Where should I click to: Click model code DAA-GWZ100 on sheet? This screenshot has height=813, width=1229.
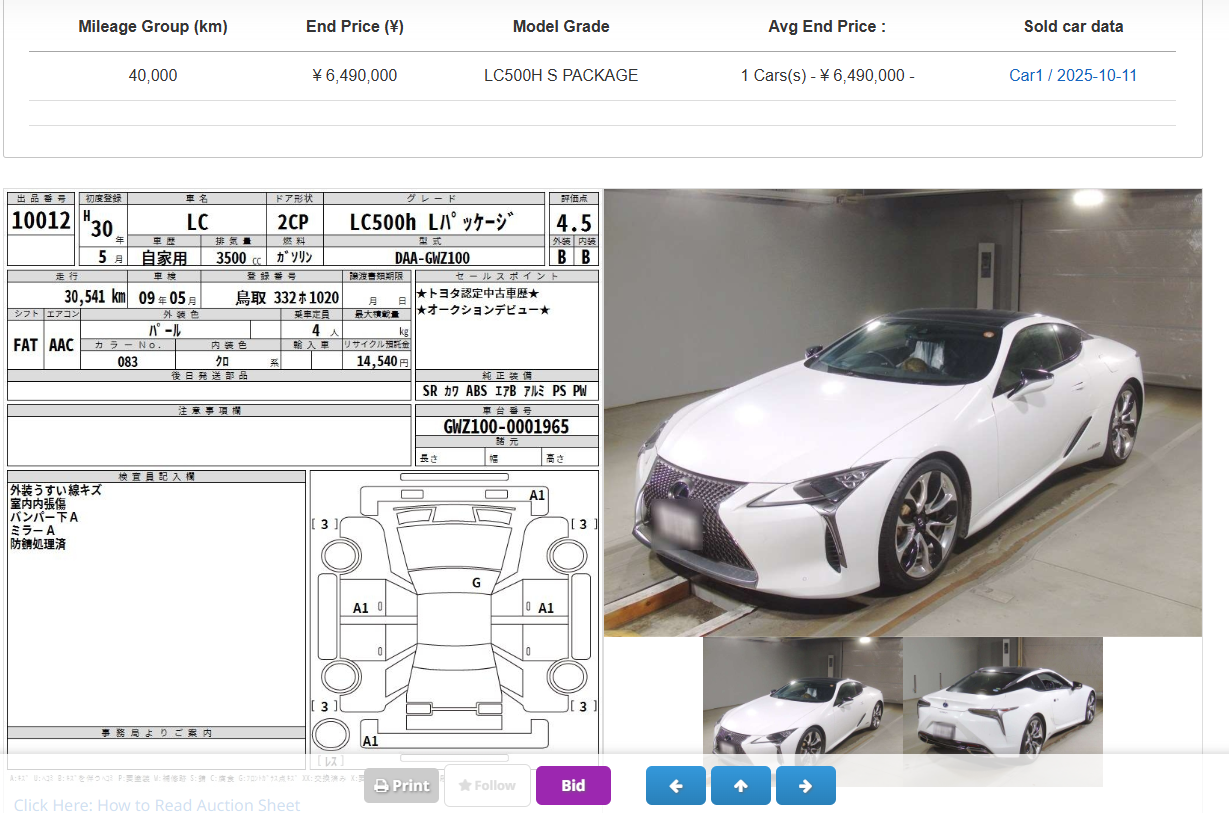(x=432, y=258)
